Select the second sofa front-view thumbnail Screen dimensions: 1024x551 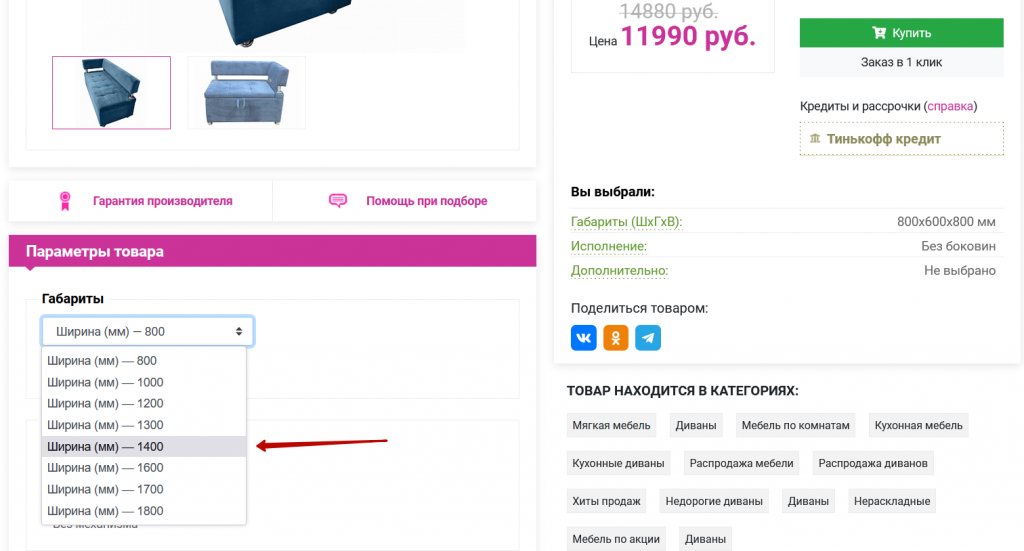[247, 93]
